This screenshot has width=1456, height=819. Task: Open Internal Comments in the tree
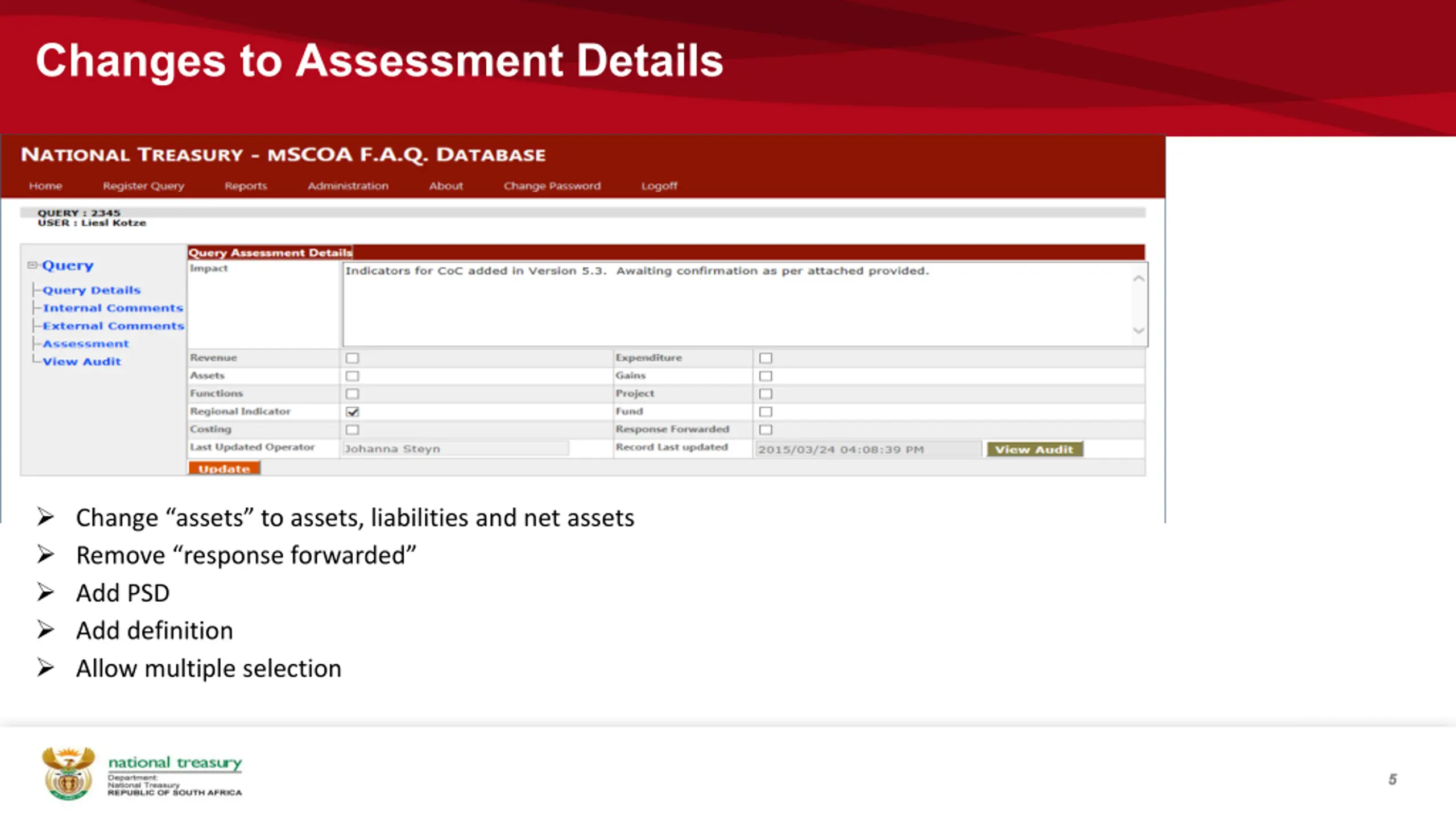tap(113, 308)
